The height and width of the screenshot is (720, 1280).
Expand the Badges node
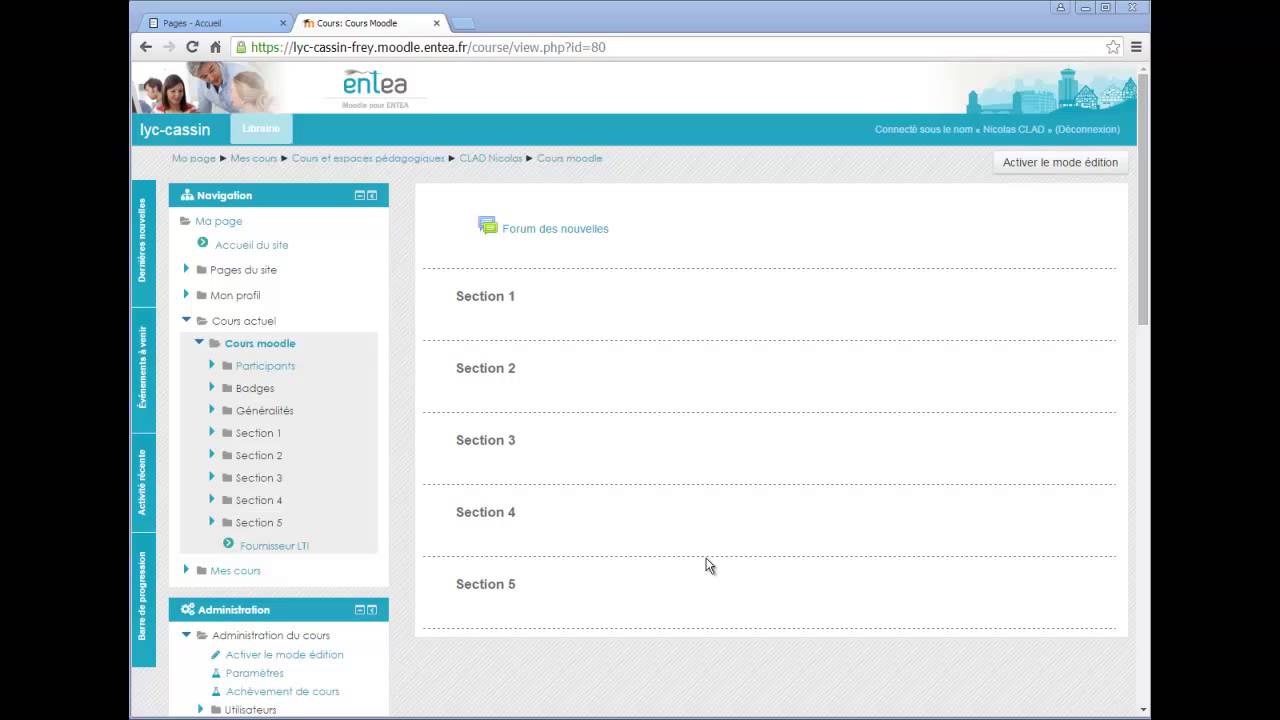(x=212, y=387)
